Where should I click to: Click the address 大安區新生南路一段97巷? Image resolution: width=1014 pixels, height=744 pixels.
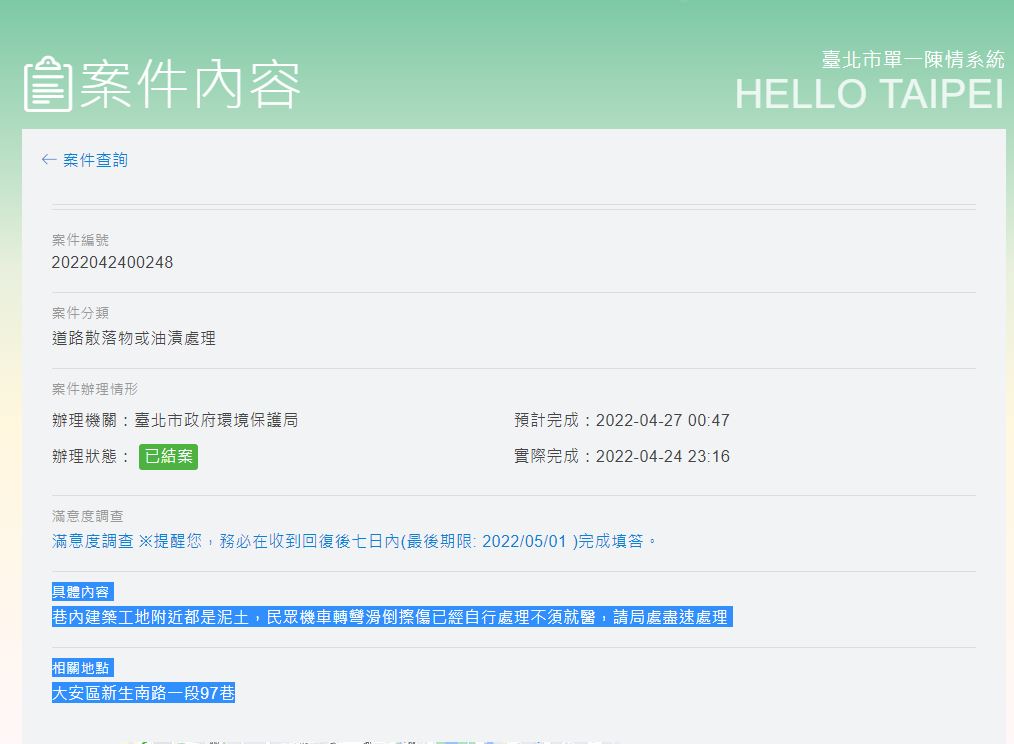[144, 693]
